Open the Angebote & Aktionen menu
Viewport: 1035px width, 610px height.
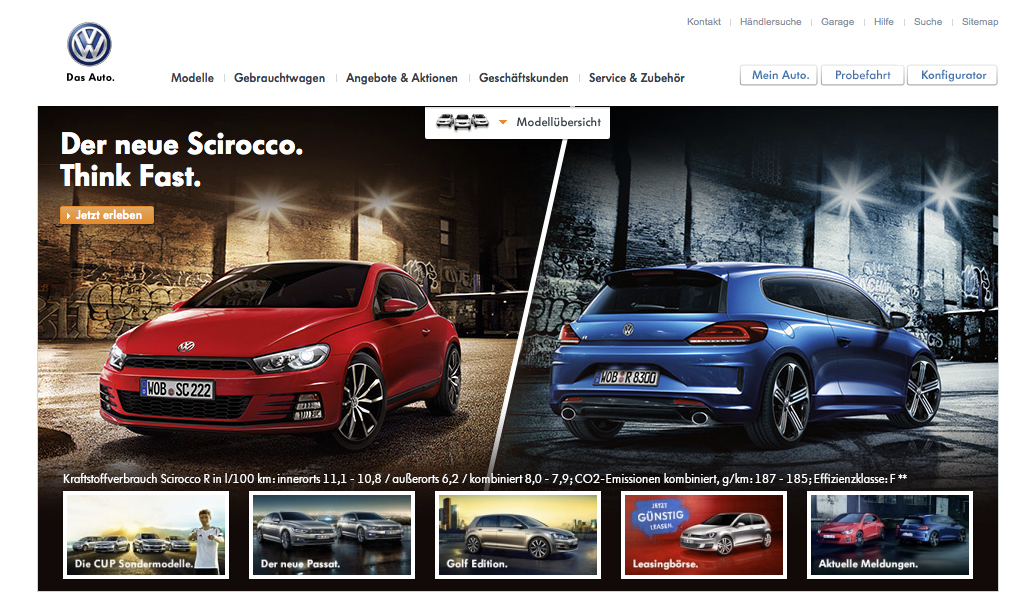point(401,78)
